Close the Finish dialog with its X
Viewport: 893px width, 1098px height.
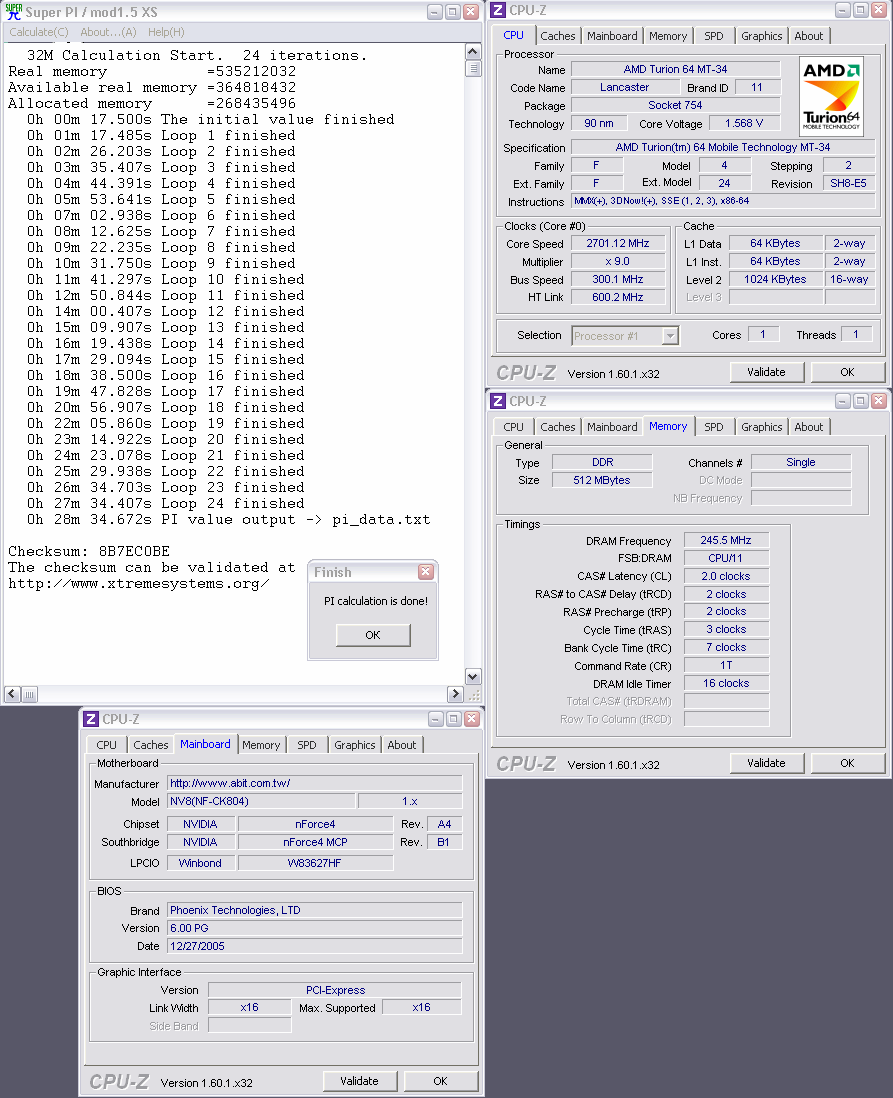click(426, 572)
